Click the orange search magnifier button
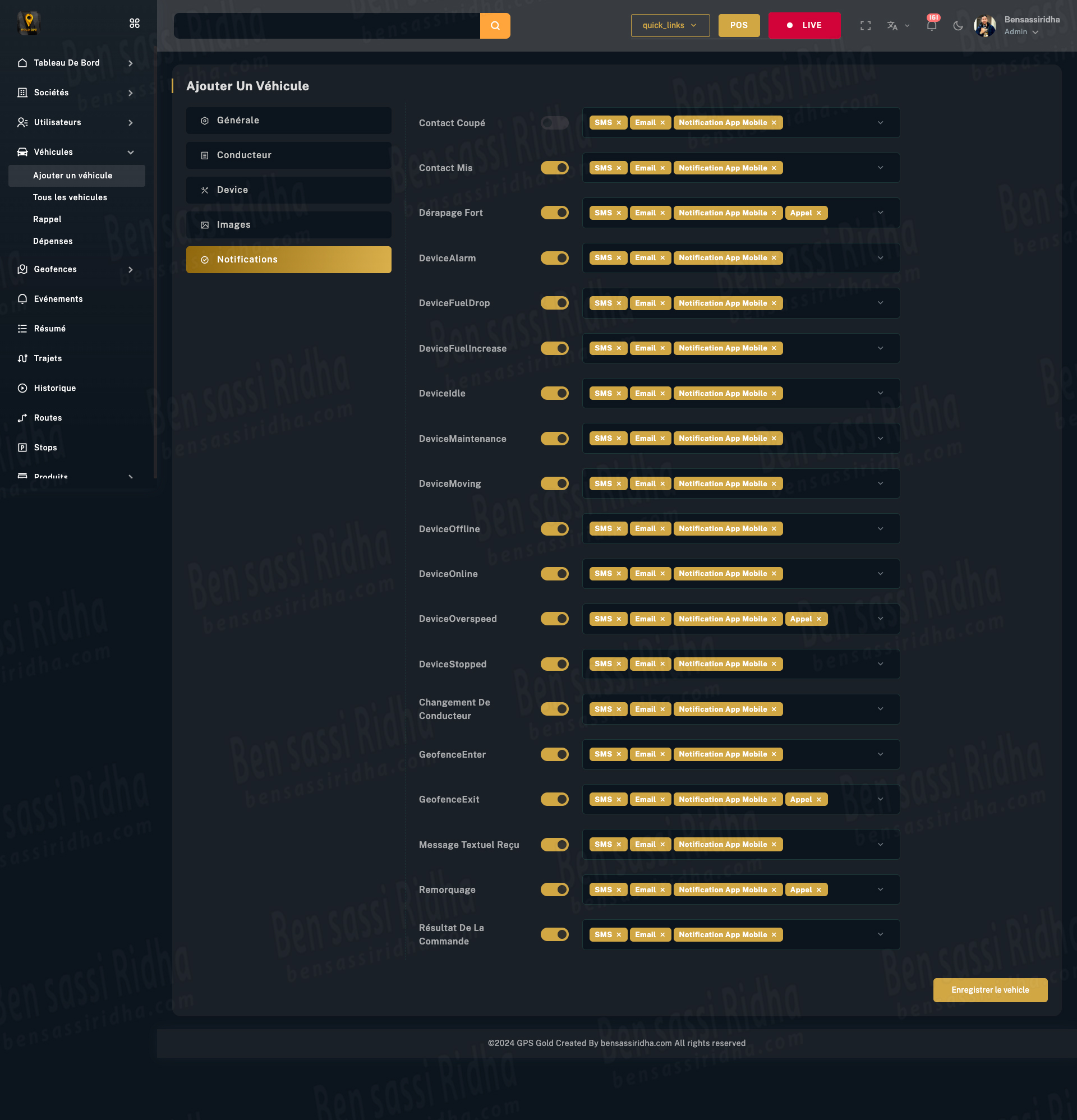 pos(495,26)
